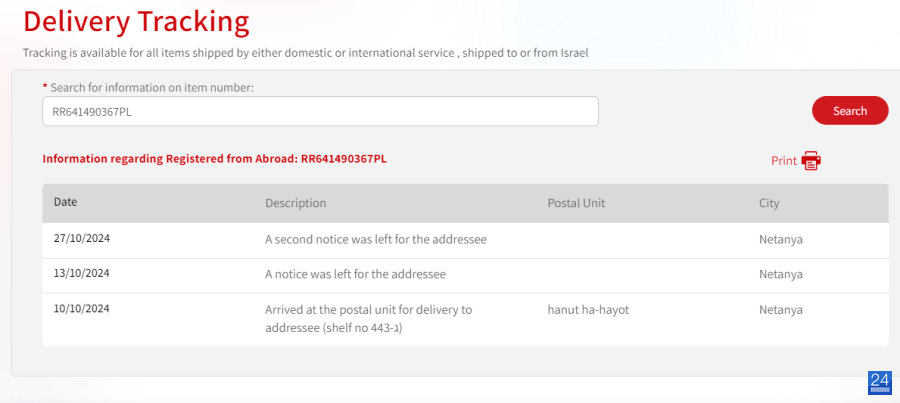Viewport: 900px width, 403px height.
Task: Click the Delivery Tracking heading
Action: 137,22
